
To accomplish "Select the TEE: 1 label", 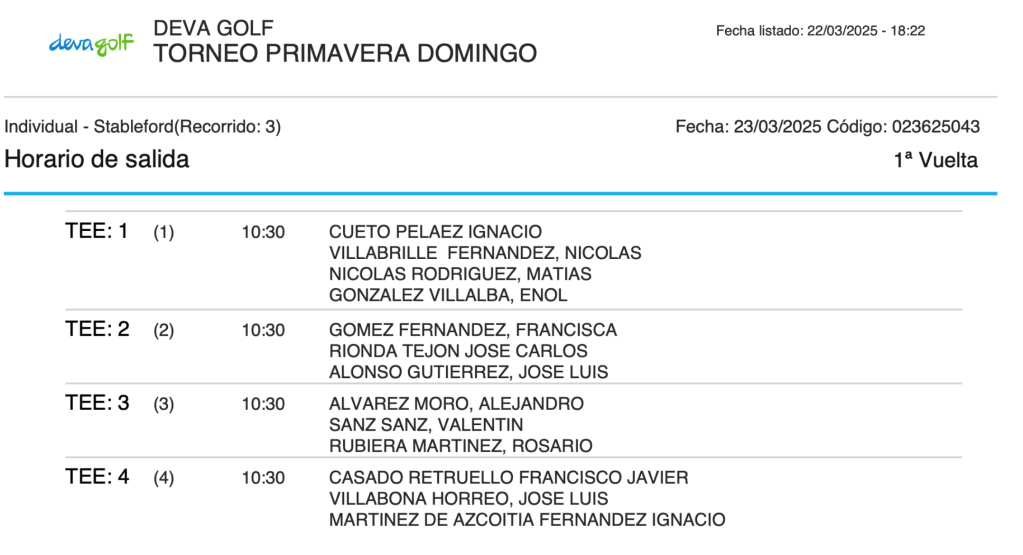I will tap(97, 231).
